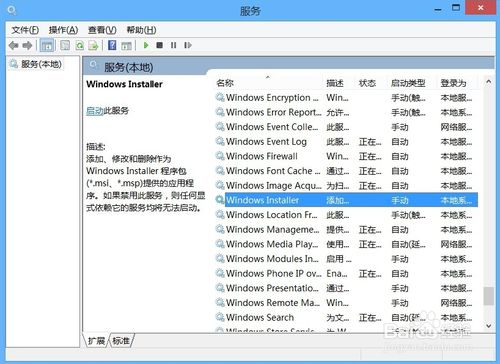Toggle the console tree show/hide icon
500x364 pixels.
coord(47,45)
